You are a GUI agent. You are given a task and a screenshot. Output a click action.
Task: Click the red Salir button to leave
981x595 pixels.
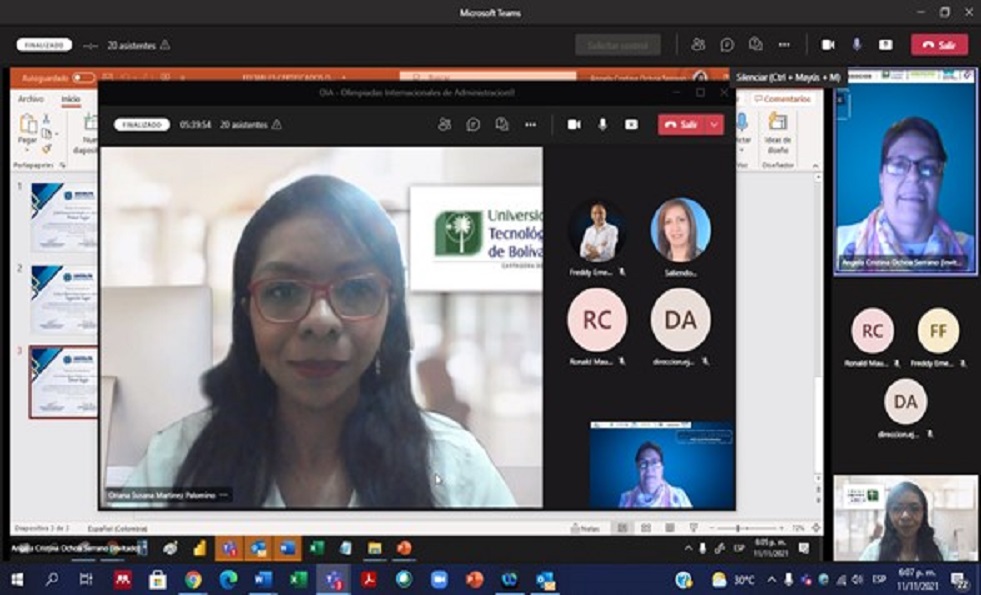pyautogui.click(x=938, y=45)
